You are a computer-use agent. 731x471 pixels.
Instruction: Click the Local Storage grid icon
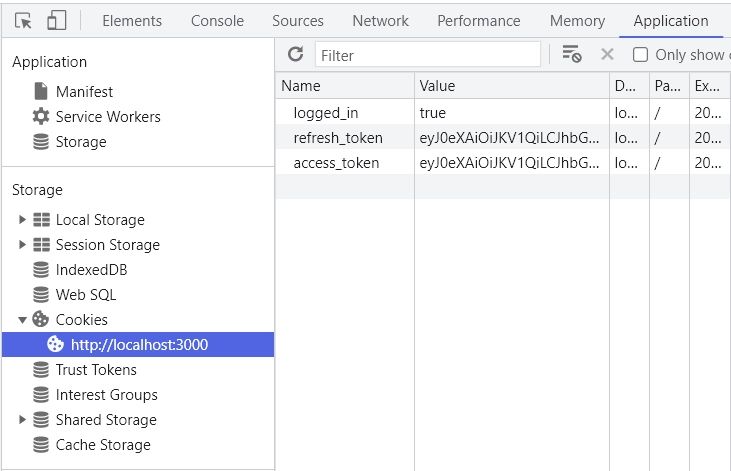(41, 220)
